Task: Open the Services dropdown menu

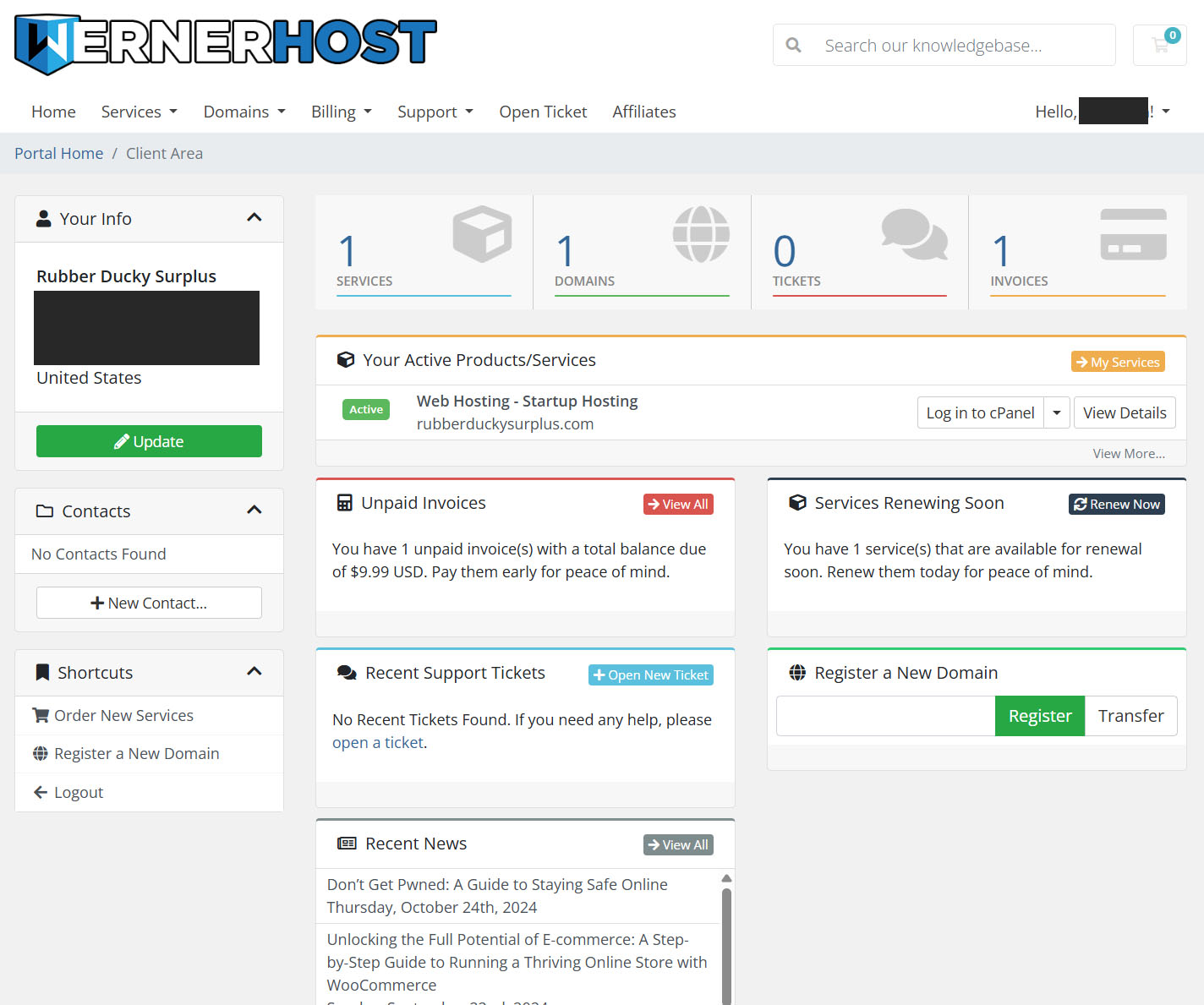Action: (140, 112)
